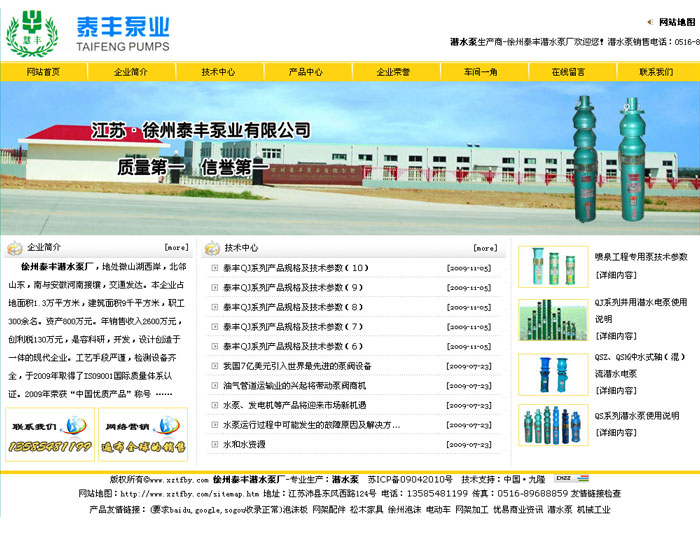Open 松木家具 friendly link in footer
This screenshot has height=560, width=700.
(366, 510)
